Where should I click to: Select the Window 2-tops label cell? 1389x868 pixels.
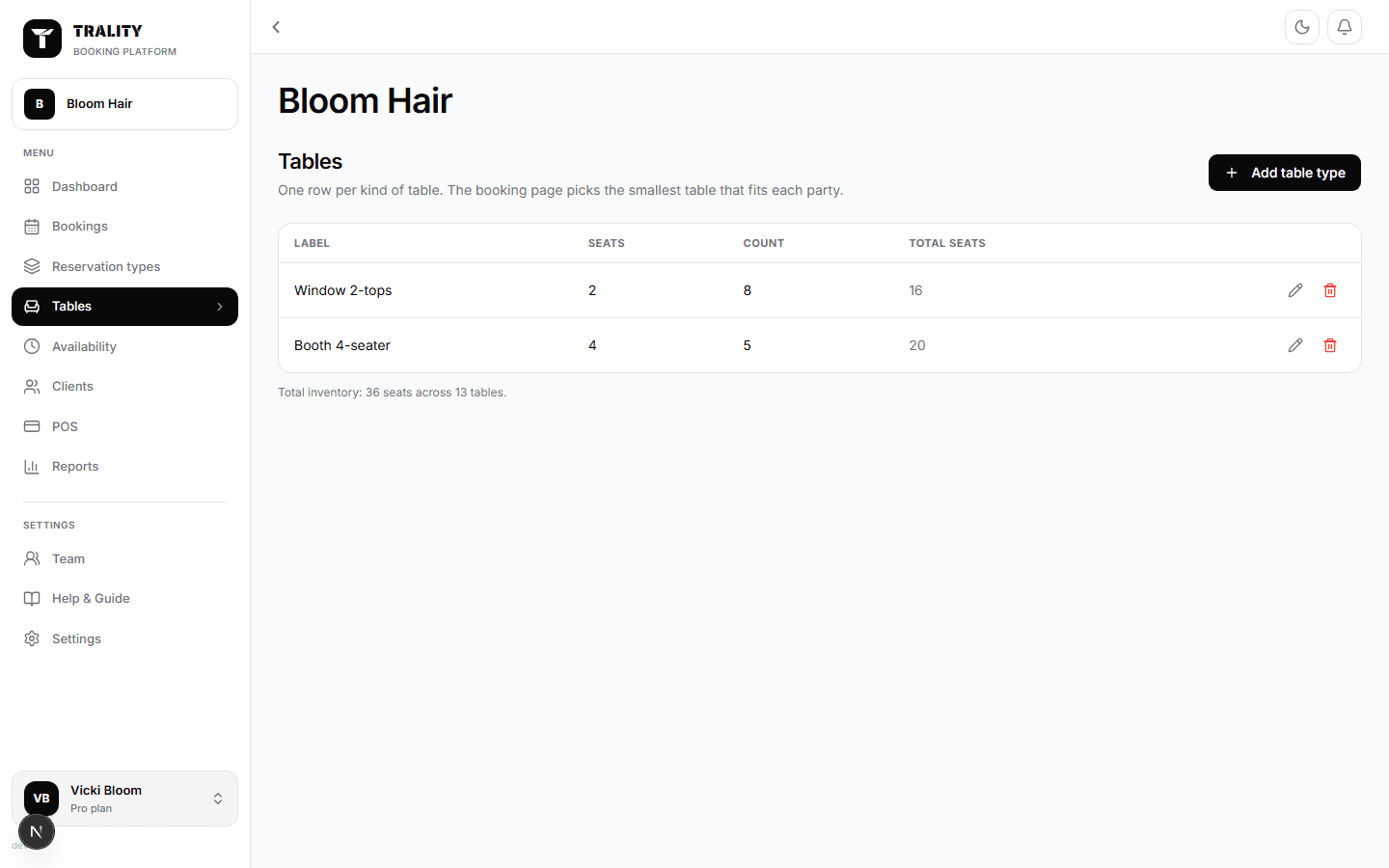tap(342, 290)
